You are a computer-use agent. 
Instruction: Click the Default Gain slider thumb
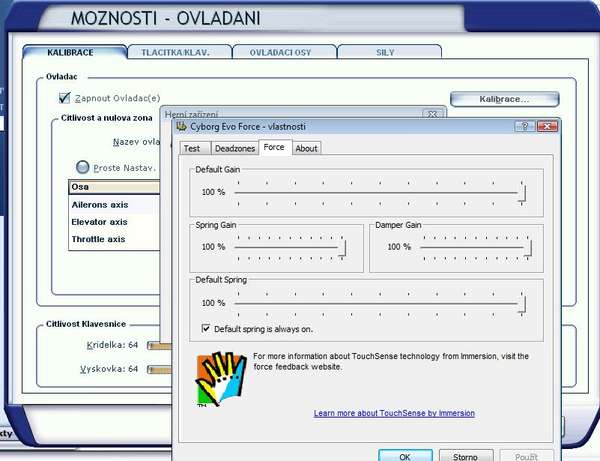tap(522, 193)
